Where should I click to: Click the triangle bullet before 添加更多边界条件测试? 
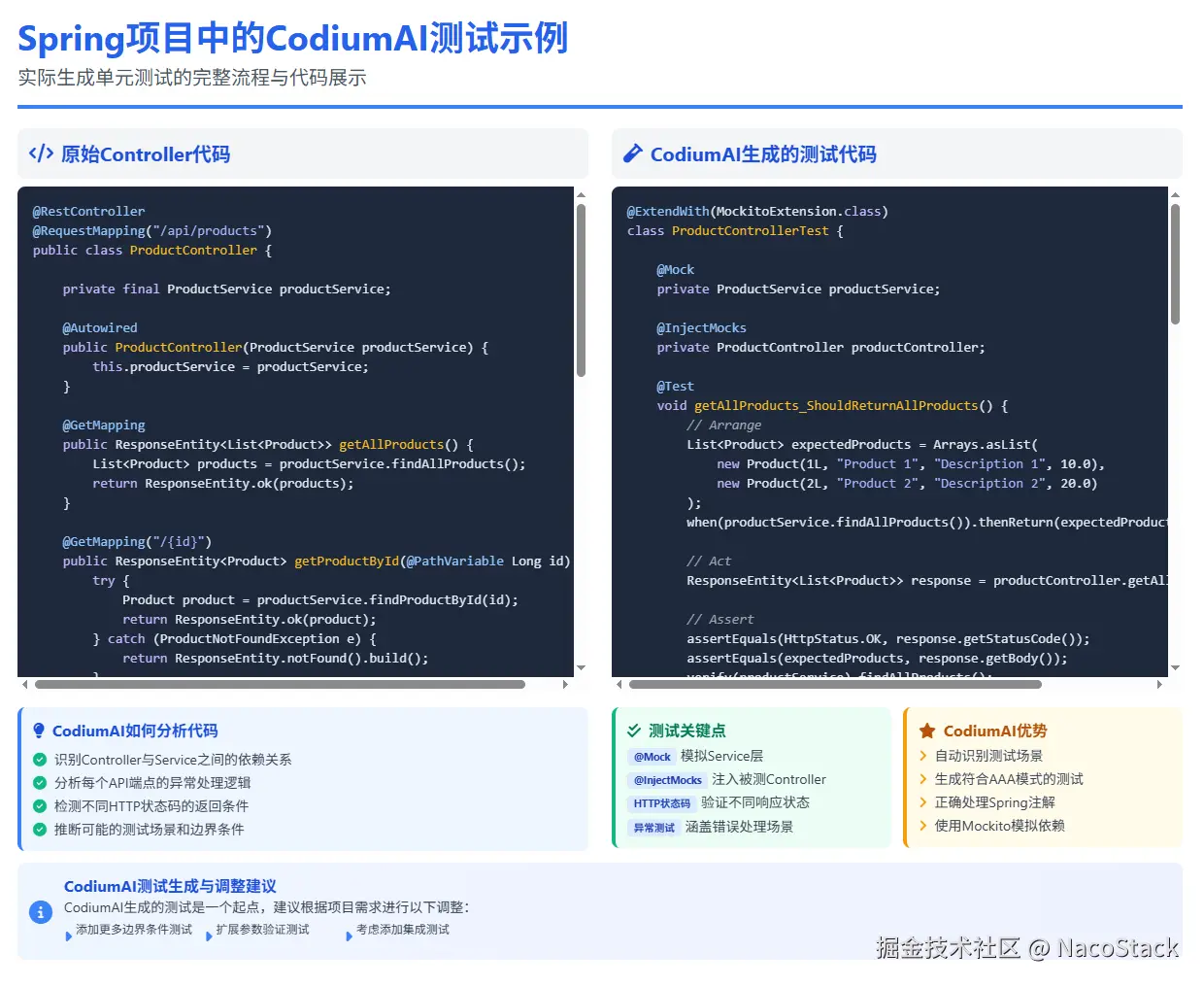(x=69, y=936)
